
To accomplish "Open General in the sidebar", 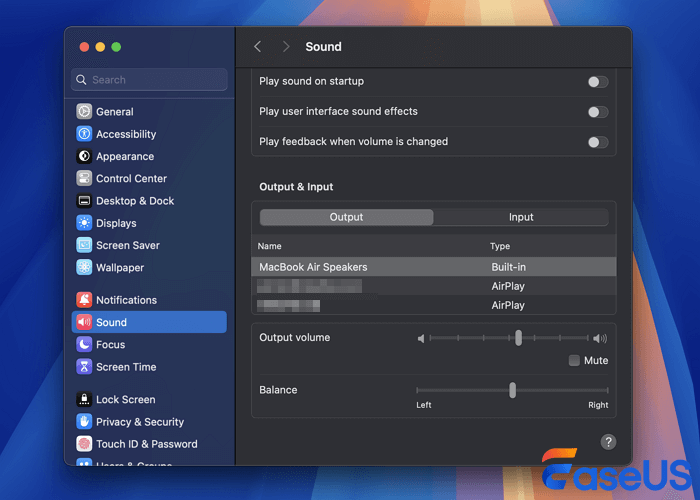I will click(149, 112).
